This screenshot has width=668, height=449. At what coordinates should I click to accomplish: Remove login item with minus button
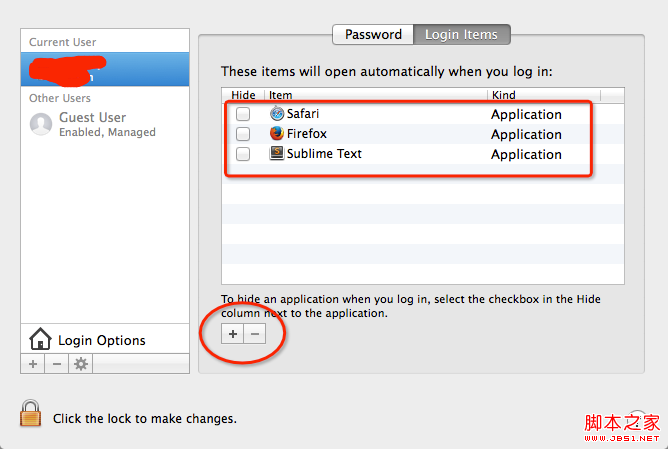click(x=255, y=334)
